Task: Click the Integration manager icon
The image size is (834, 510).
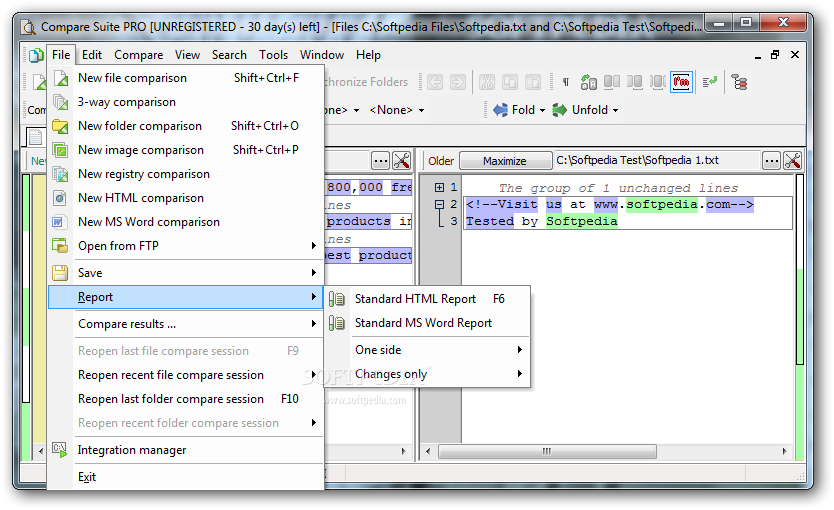Action: (60, 450)
